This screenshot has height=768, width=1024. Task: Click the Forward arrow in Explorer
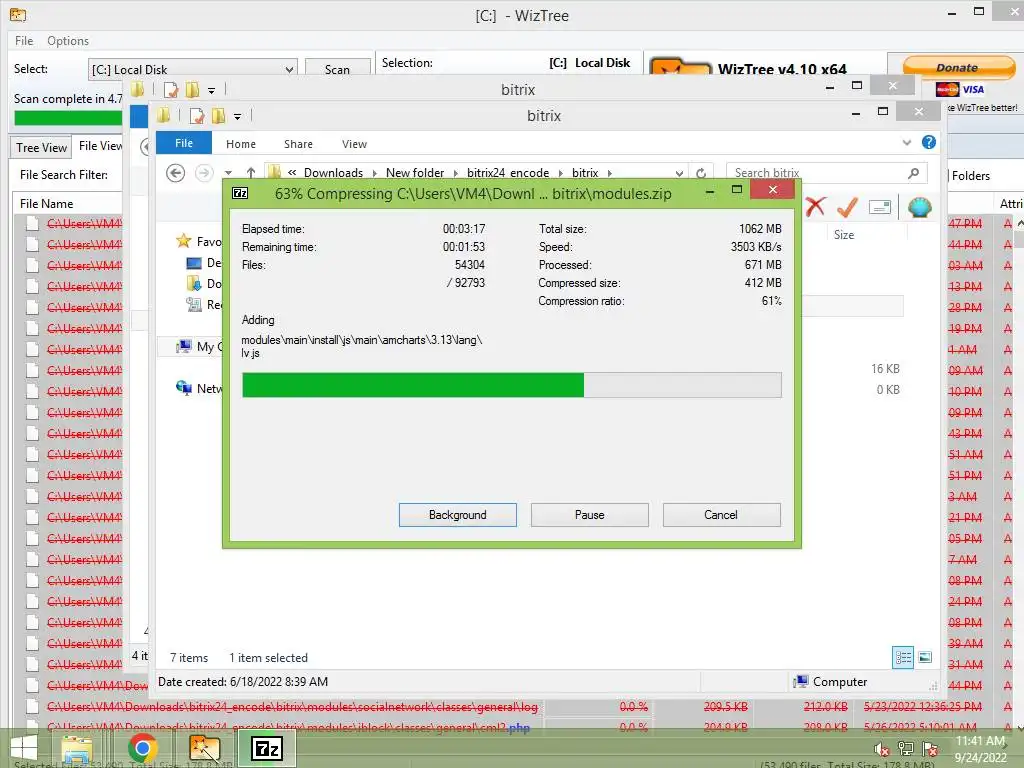204,173
